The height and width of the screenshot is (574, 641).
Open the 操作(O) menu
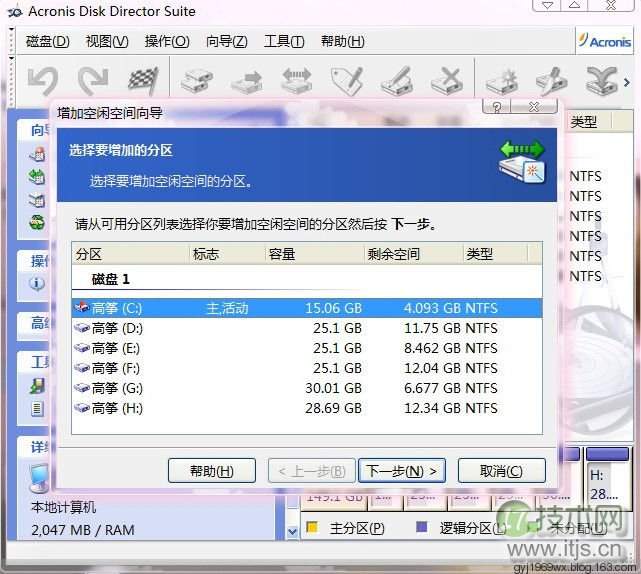167,41
